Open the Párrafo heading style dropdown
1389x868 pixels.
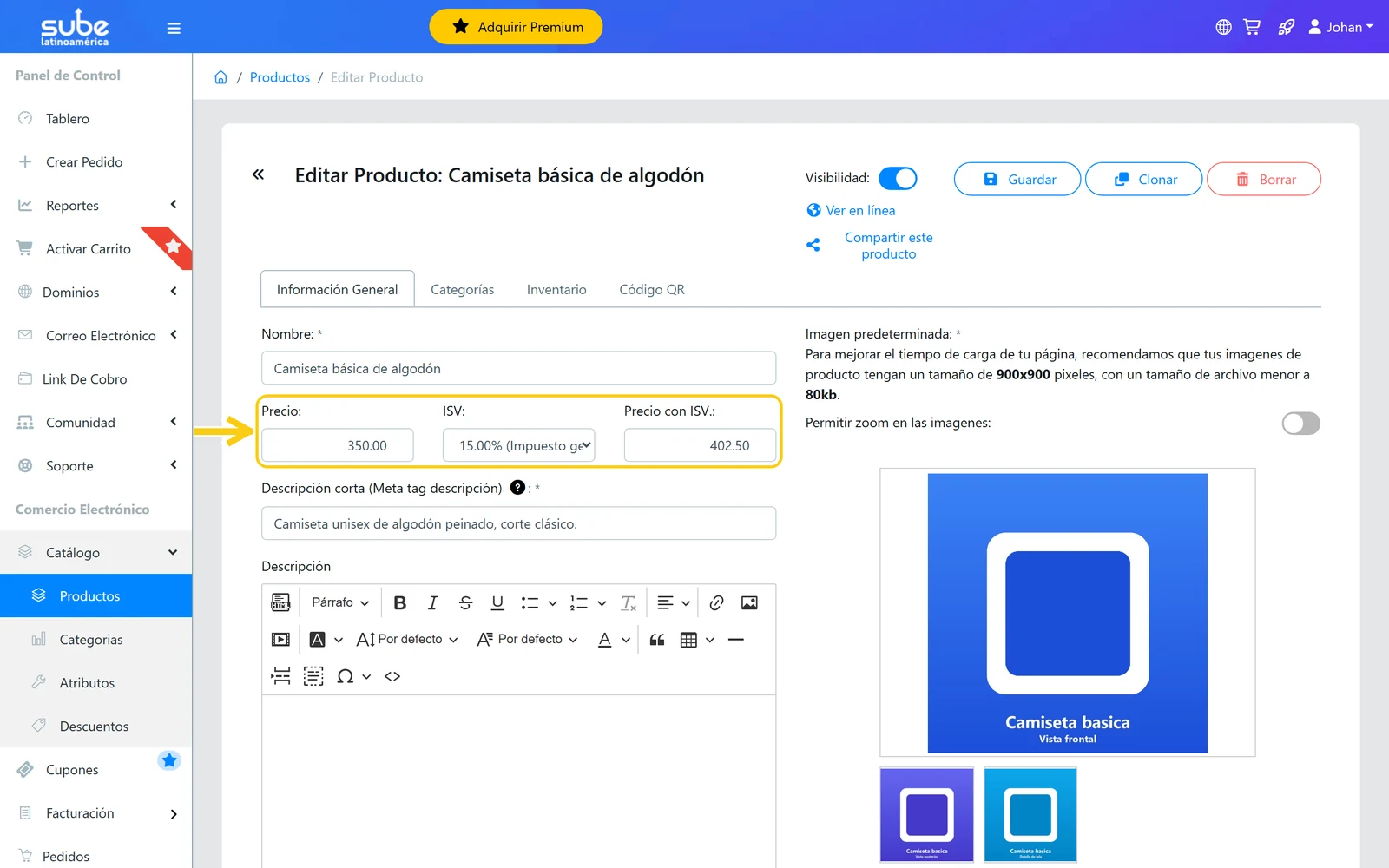(x=340, y=602)
